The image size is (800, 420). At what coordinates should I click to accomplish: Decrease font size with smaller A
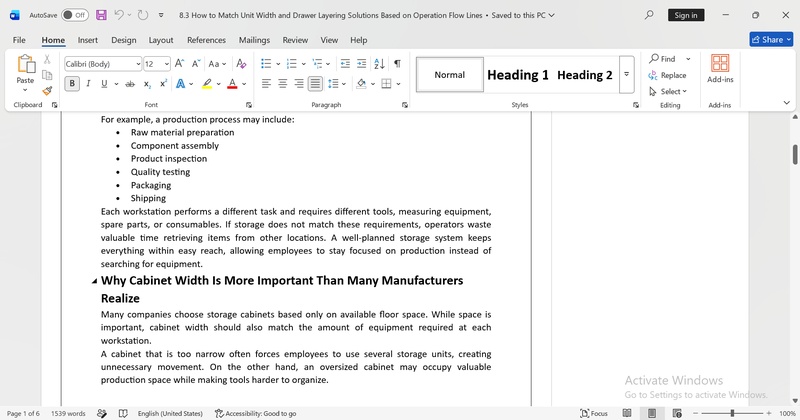click(x=195, y=64)
